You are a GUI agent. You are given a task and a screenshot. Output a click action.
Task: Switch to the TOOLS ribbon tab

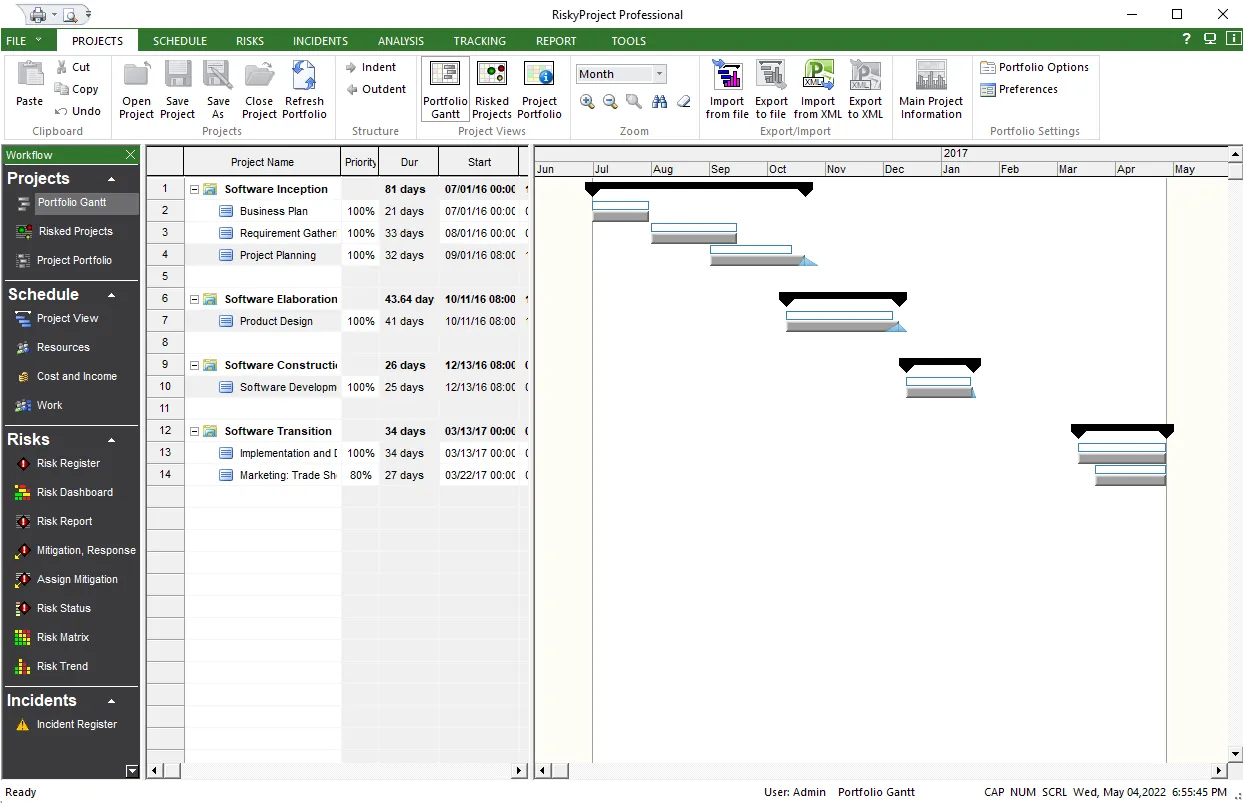coord(628,41)
